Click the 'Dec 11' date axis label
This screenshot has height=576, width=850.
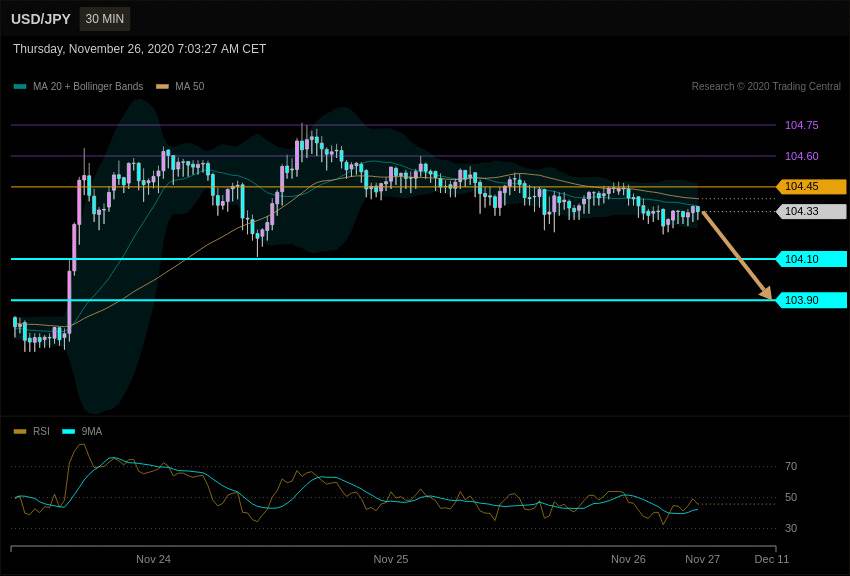[x=772, y=559]
